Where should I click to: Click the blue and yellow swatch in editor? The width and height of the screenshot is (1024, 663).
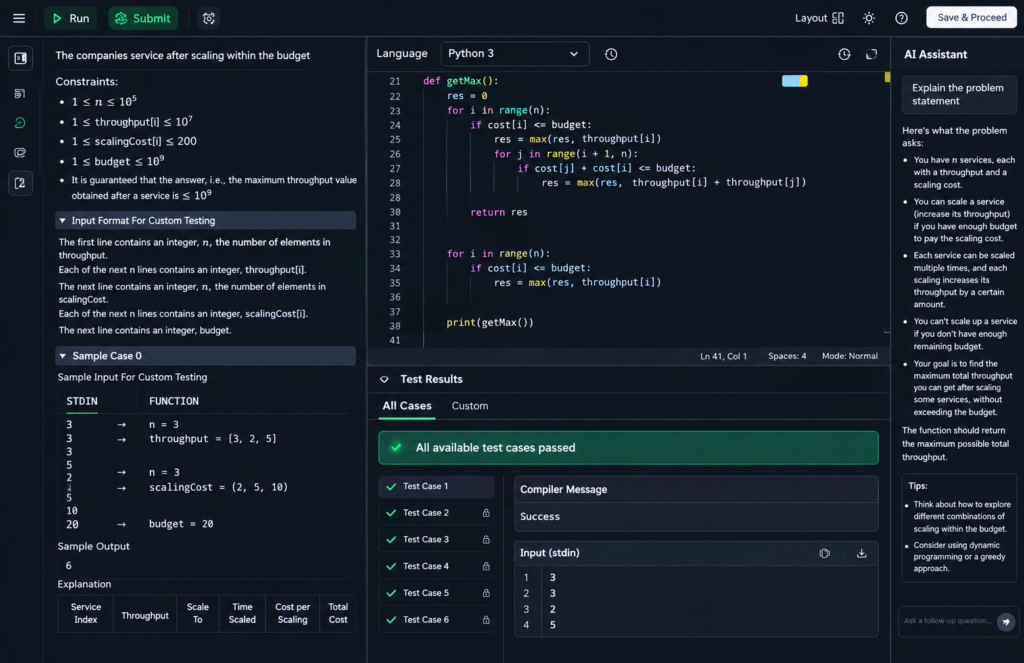[795, 81]
